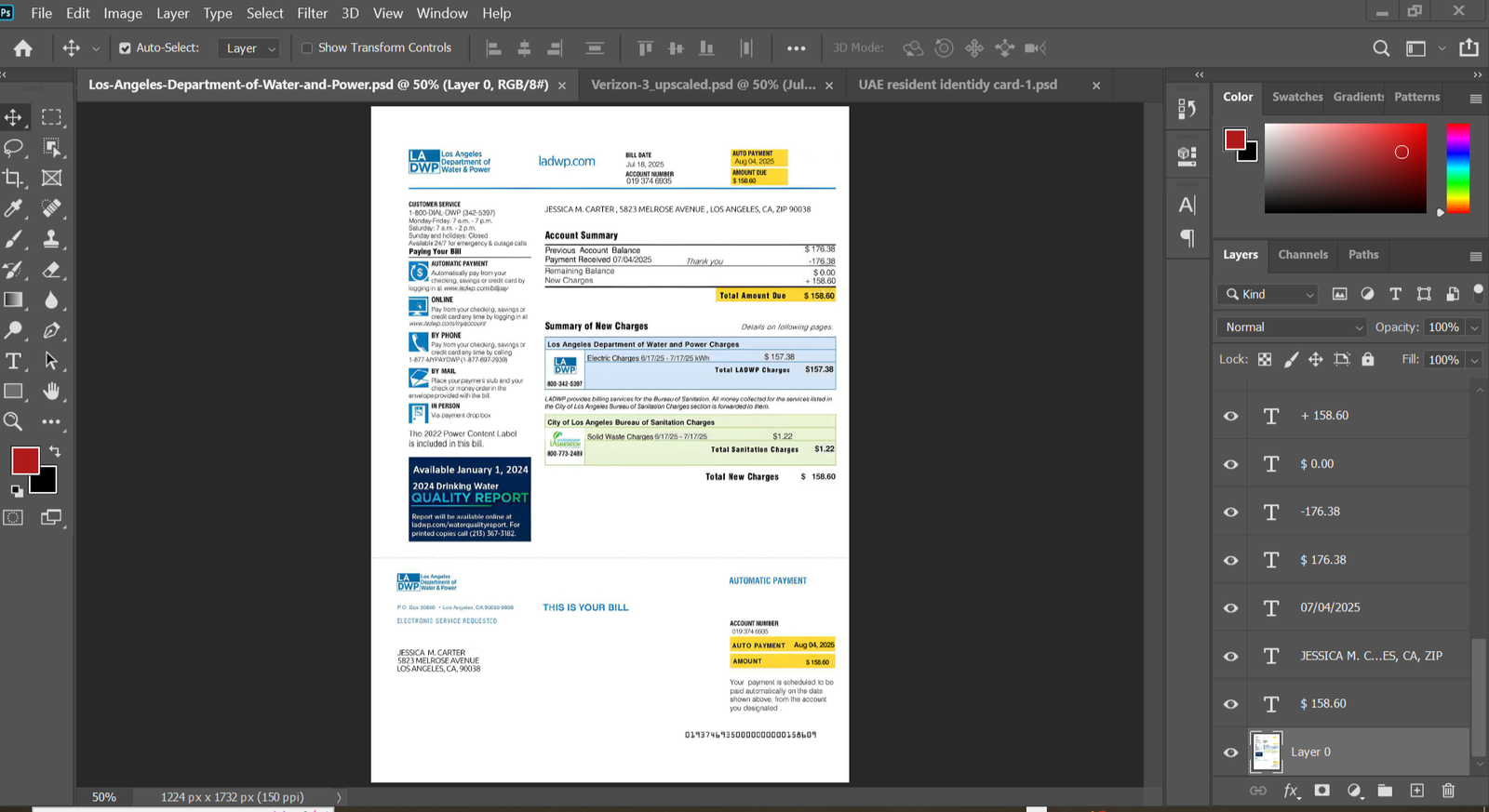This screenshot has width=1489, height=812.
Task: Add layer style with fx icon
Action: click(x=1292, y=791)
